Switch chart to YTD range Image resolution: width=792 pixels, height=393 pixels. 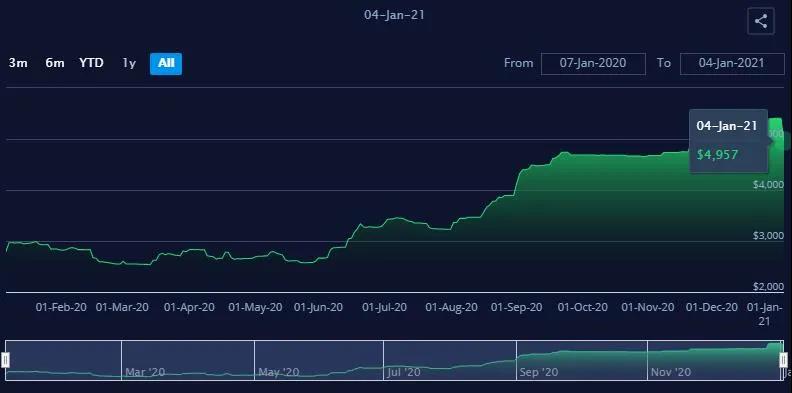click(x=91, y=63)
